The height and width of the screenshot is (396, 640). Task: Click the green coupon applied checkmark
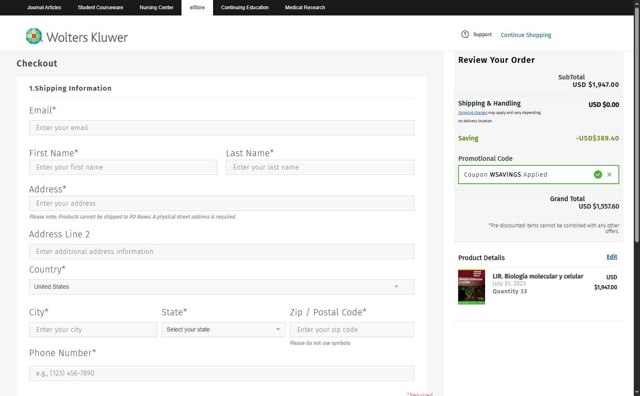598,175
